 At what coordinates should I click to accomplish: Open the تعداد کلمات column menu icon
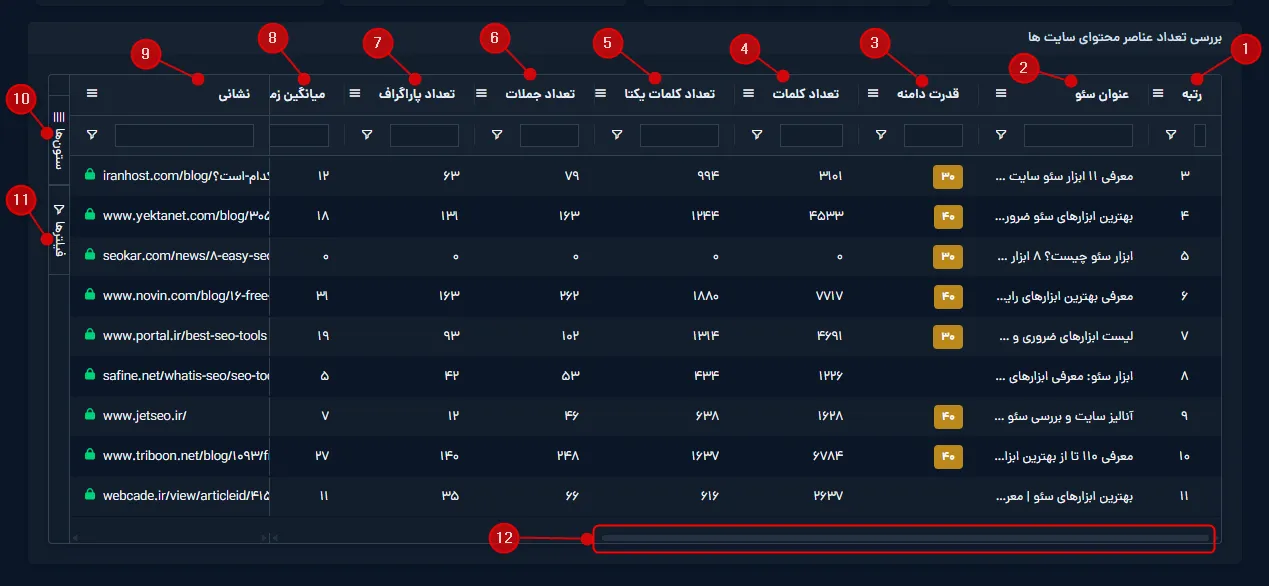click(749, 93)
